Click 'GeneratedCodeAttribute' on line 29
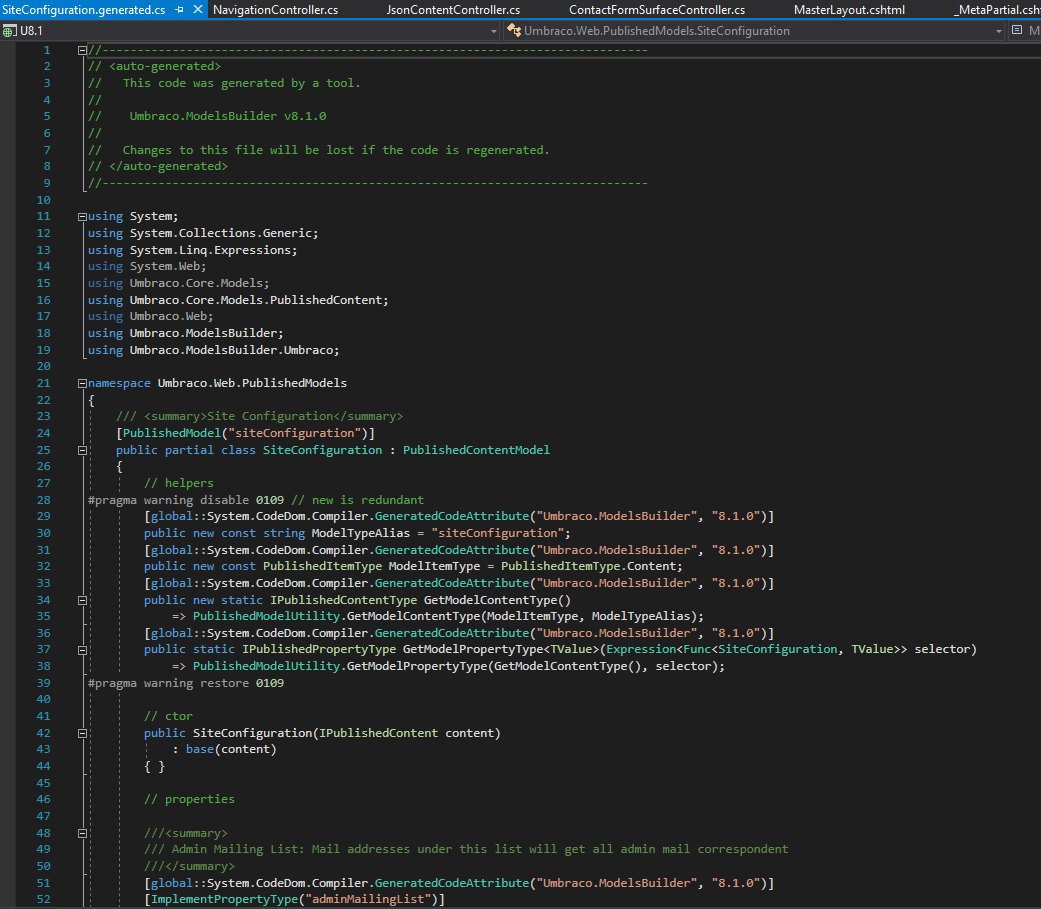1041x909 pixels. tap(451, 516)
